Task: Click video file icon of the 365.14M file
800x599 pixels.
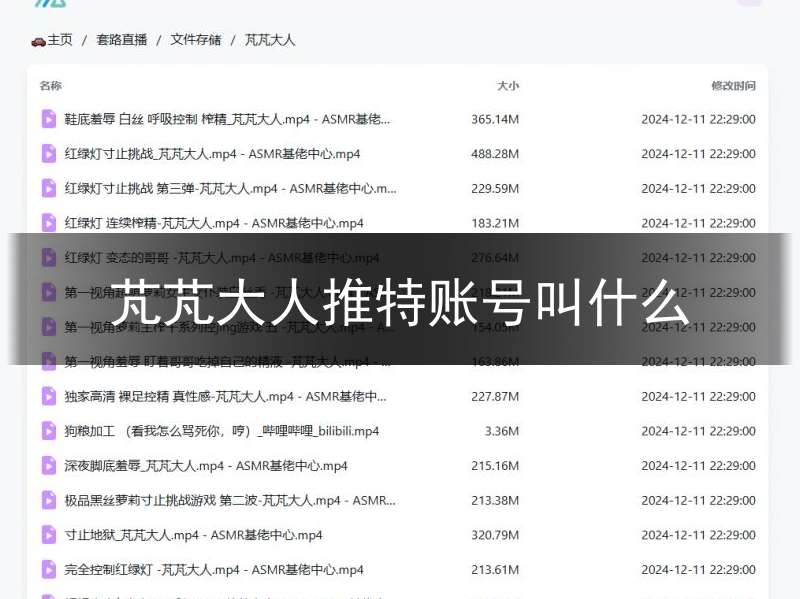Action: (48, 119)
